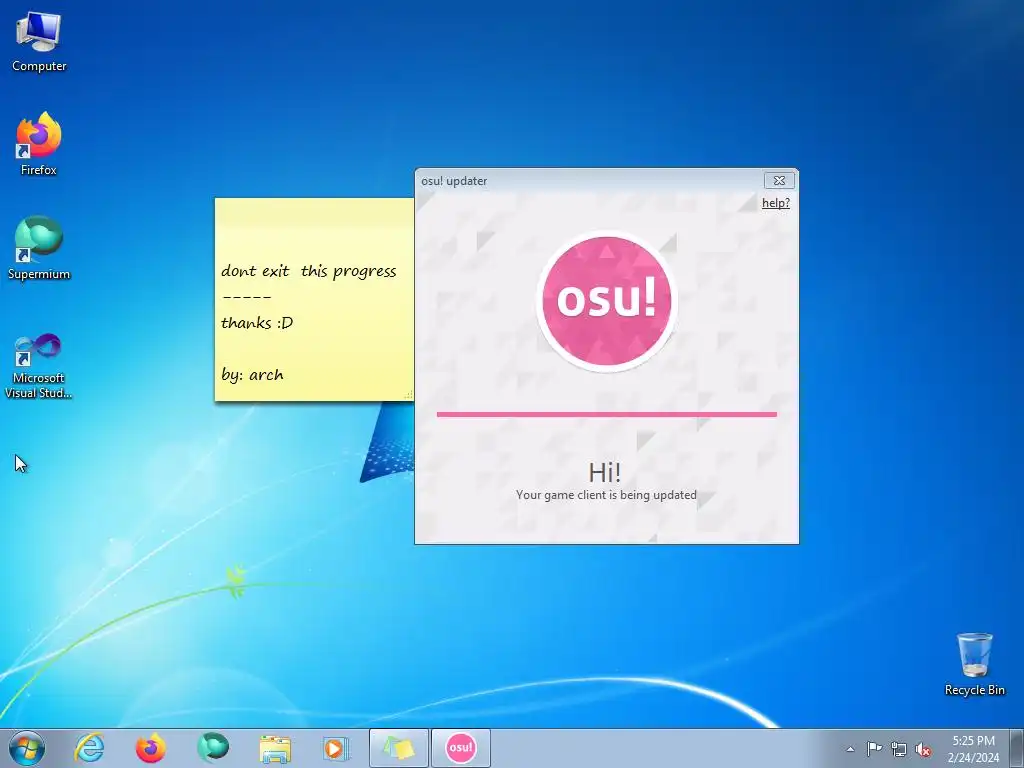1024x768 pixels.
Task: Open network status tray icon
Action: pos(899,749)
